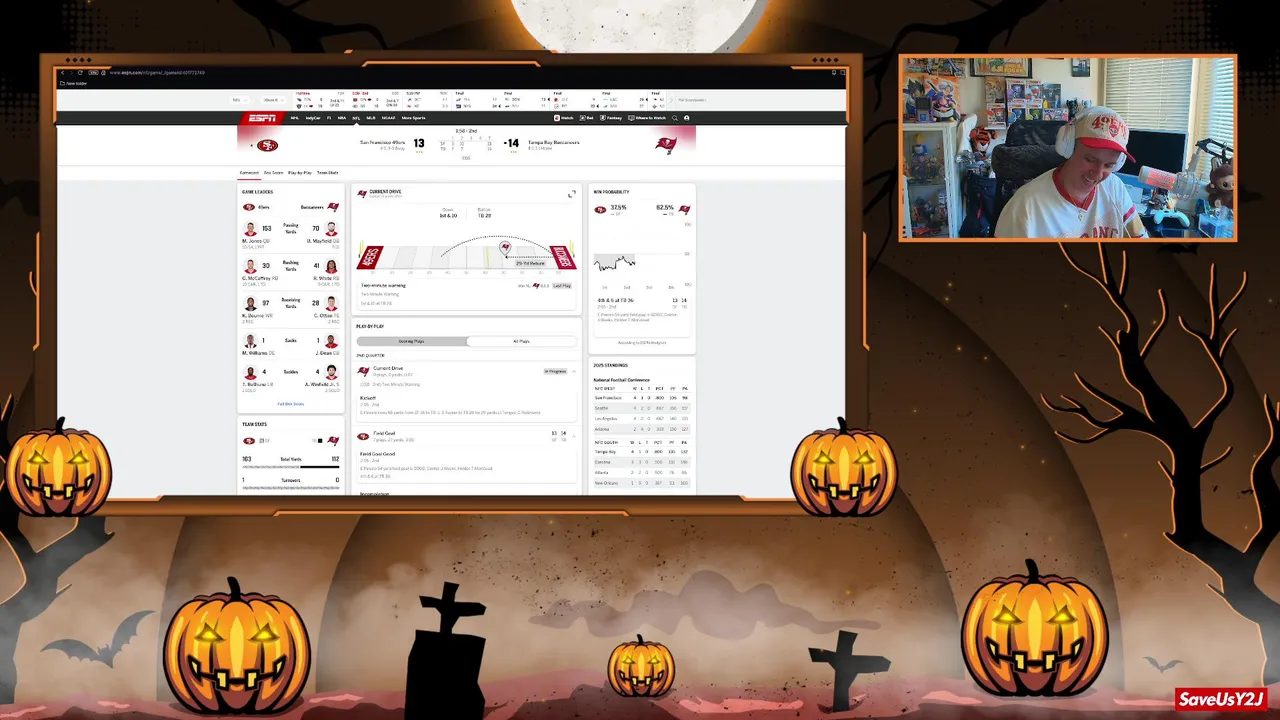Switch to the Team Stats tab

328,172
